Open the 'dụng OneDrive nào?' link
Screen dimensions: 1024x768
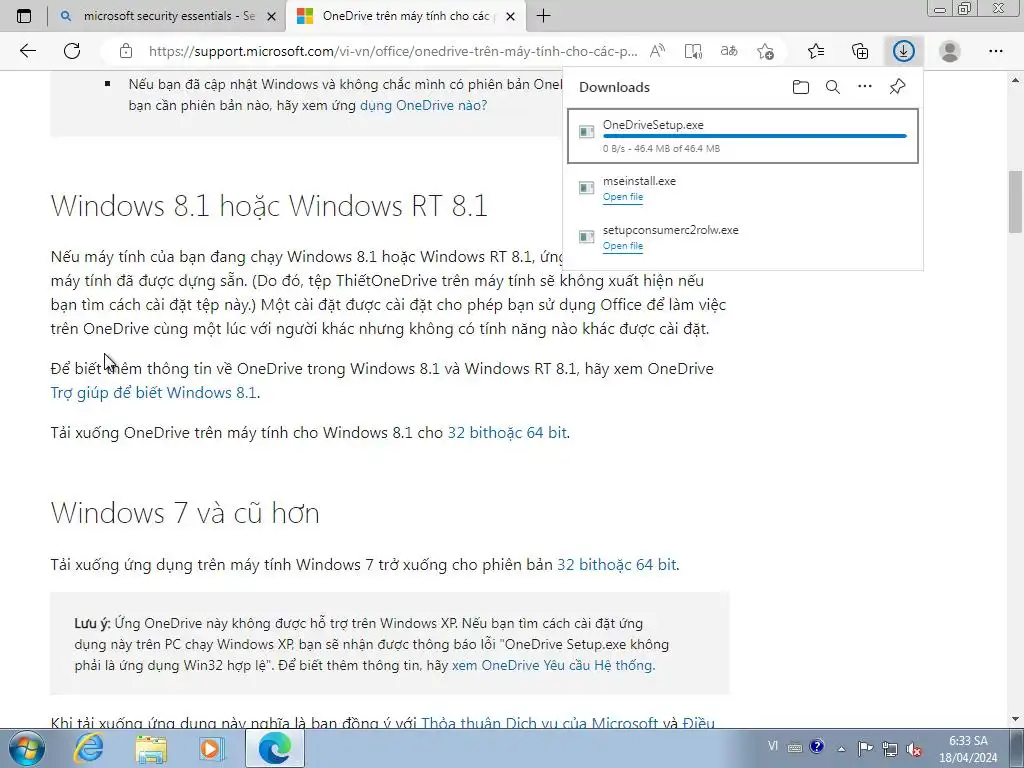coord(423,105)
